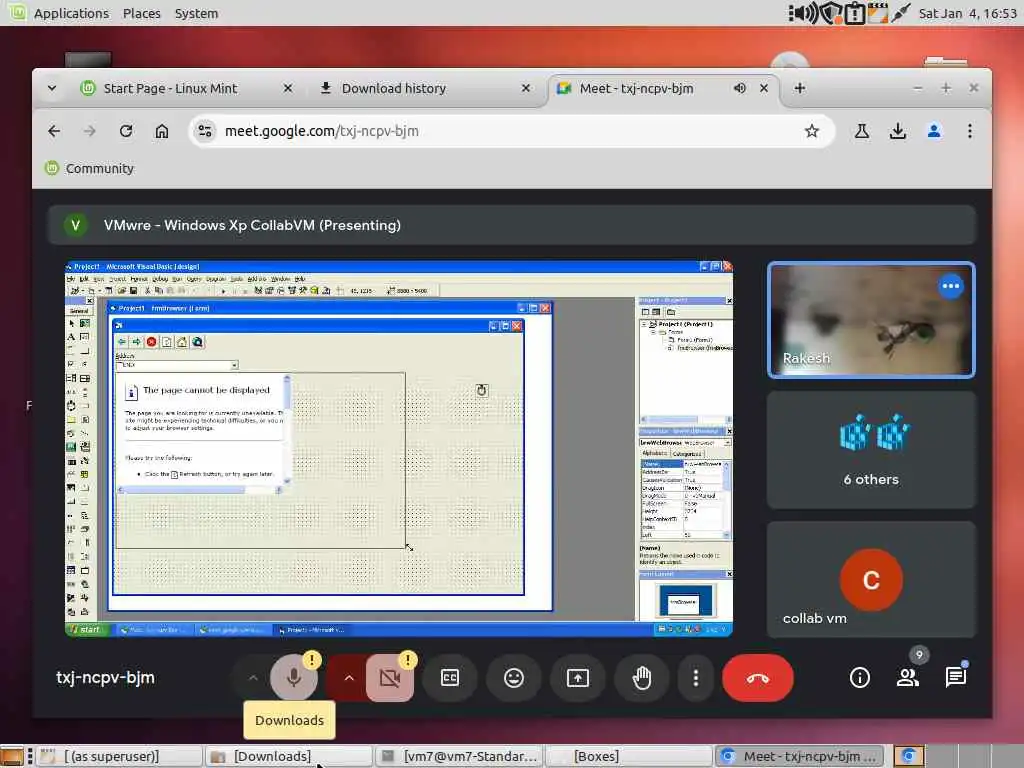This screenshot has height=768, width=1024.
Task: Focus the meet.google.com address bar
Action: tap(511, 131)
